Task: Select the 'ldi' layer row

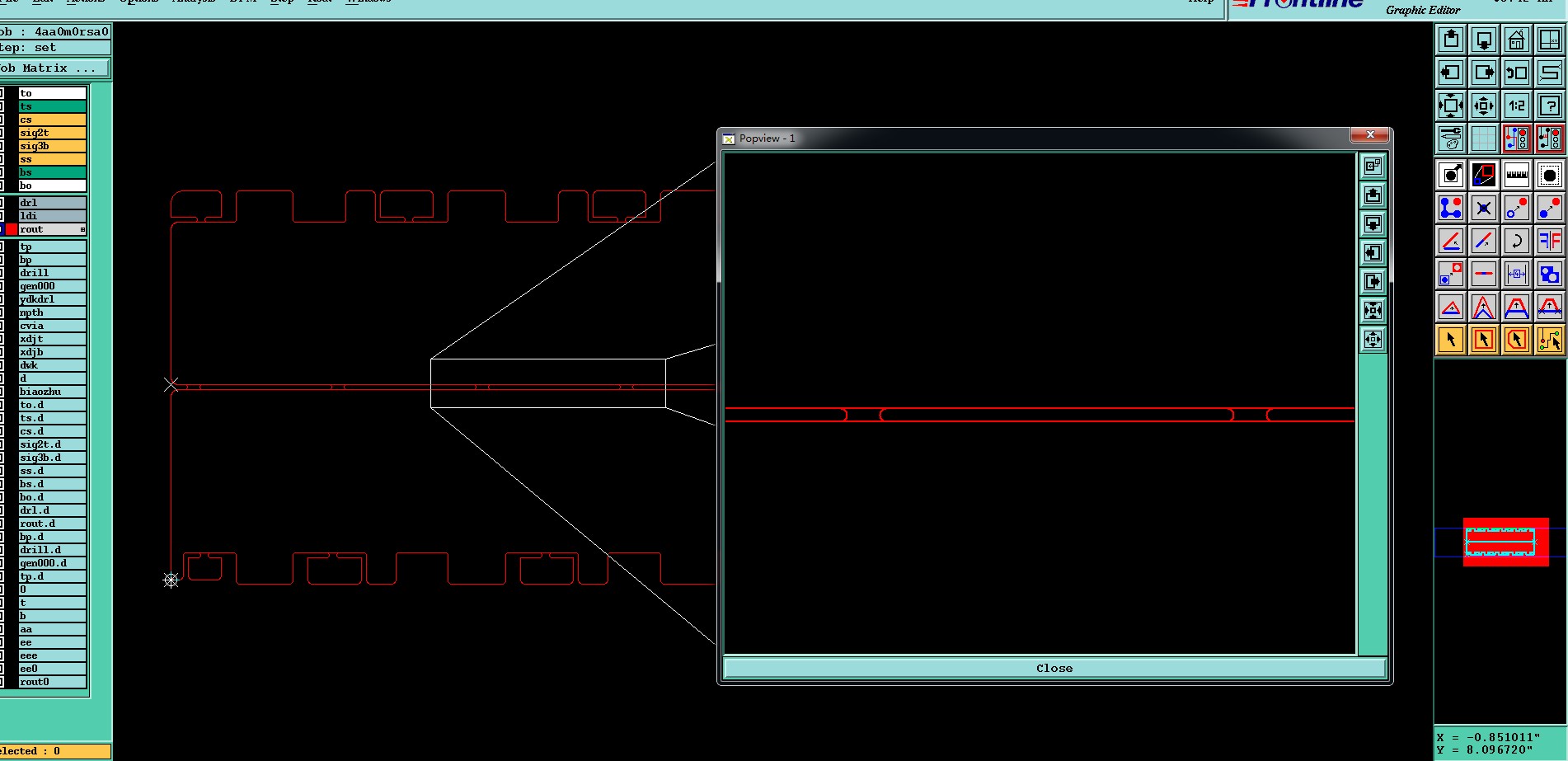Action: click(x=52, y=216)
